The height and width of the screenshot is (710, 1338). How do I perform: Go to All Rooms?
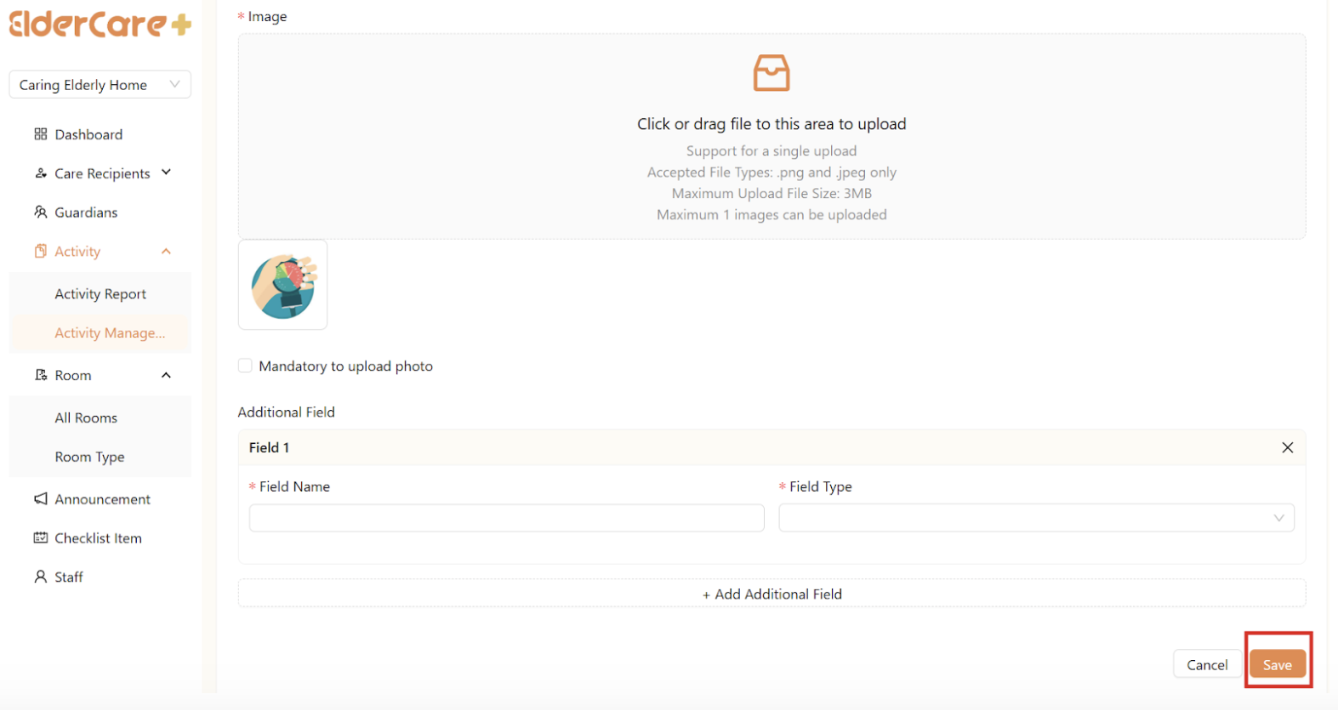[86, 418]
